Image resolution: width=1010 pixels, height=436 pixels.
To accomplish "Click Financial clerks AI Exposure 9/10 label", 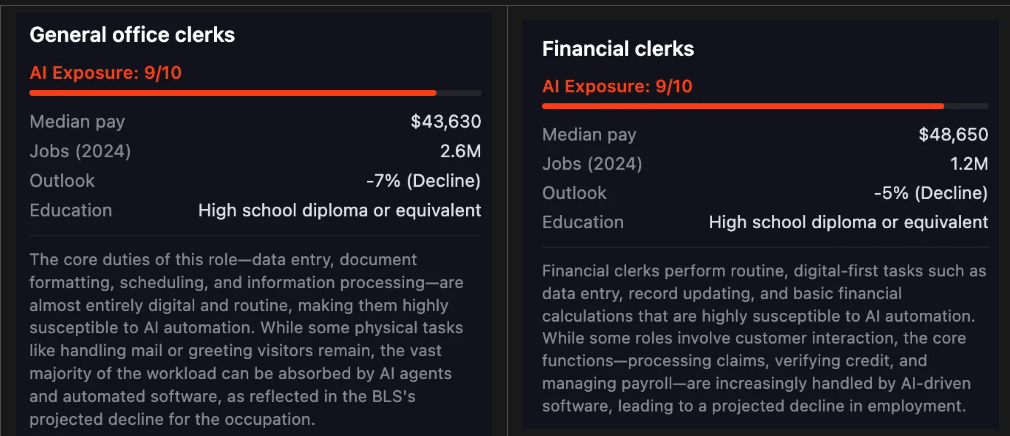I will tap(617, 86).
